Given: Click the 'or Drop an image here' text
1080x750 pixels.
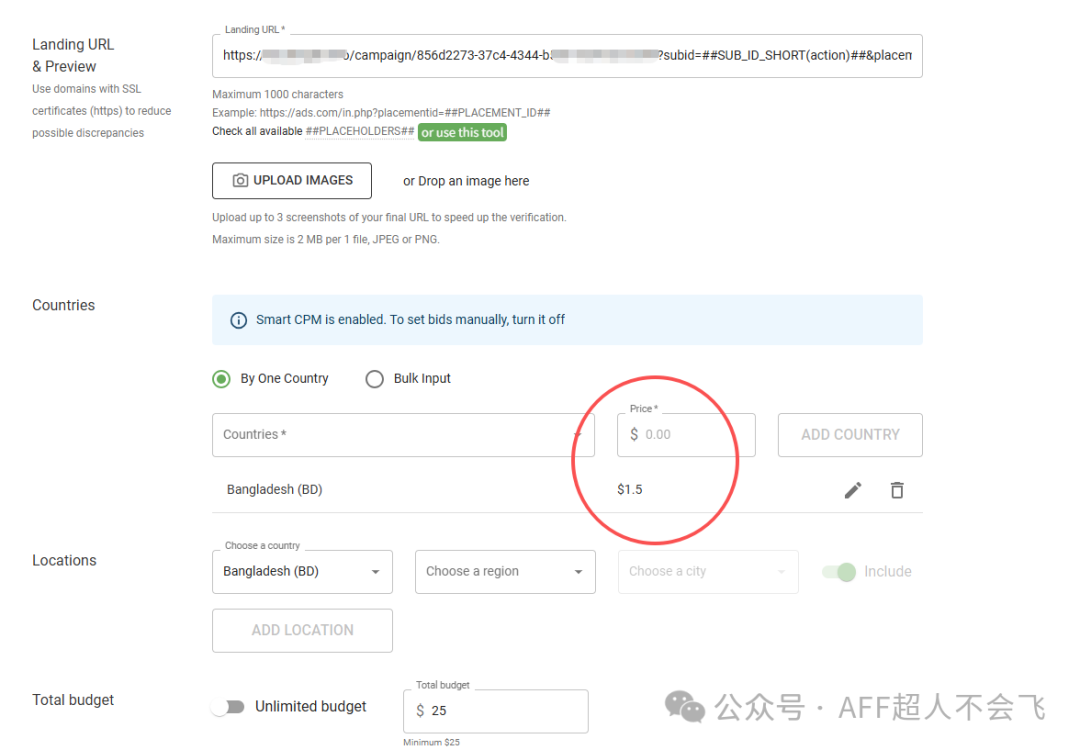Looking at the screenshot, I should point(466,181).
